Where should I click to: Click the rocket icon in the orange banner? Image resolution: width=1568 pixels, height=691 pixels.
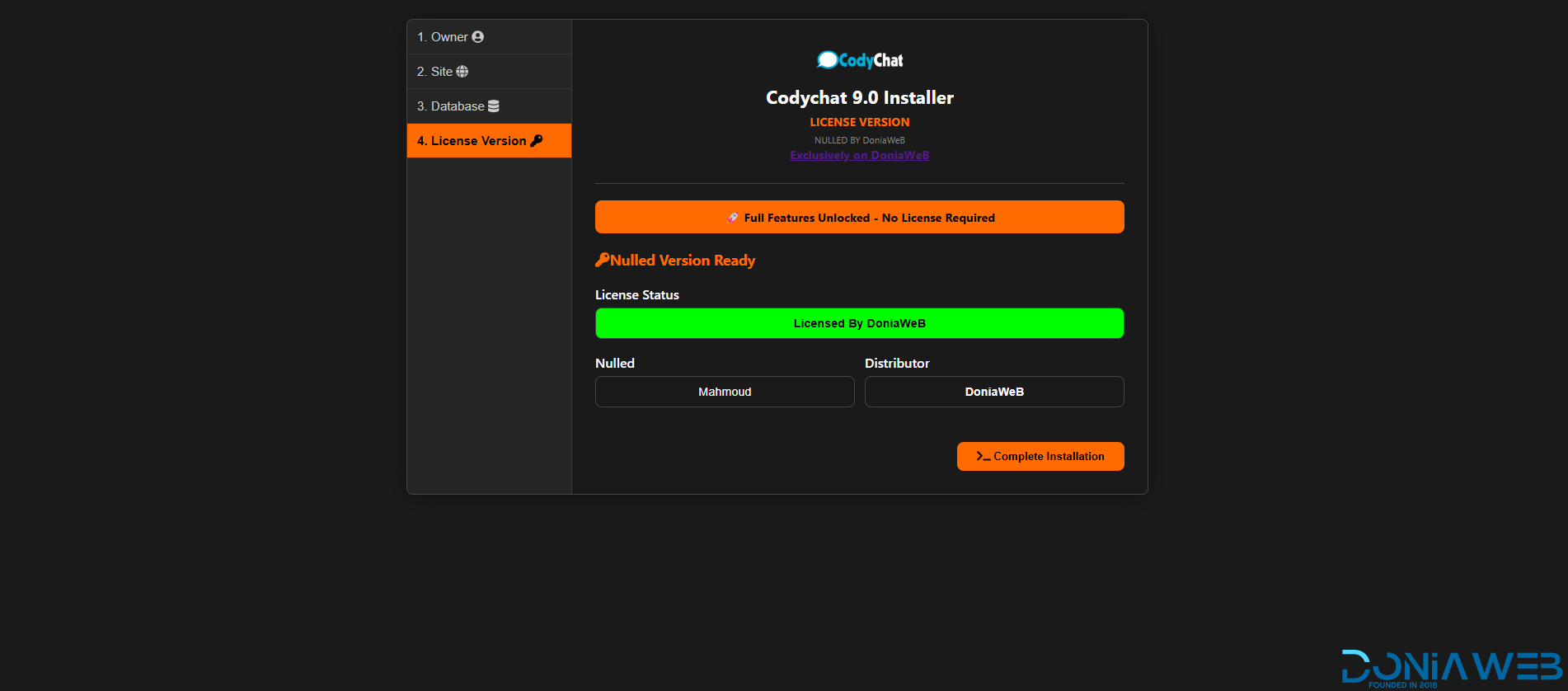[732, 218]
